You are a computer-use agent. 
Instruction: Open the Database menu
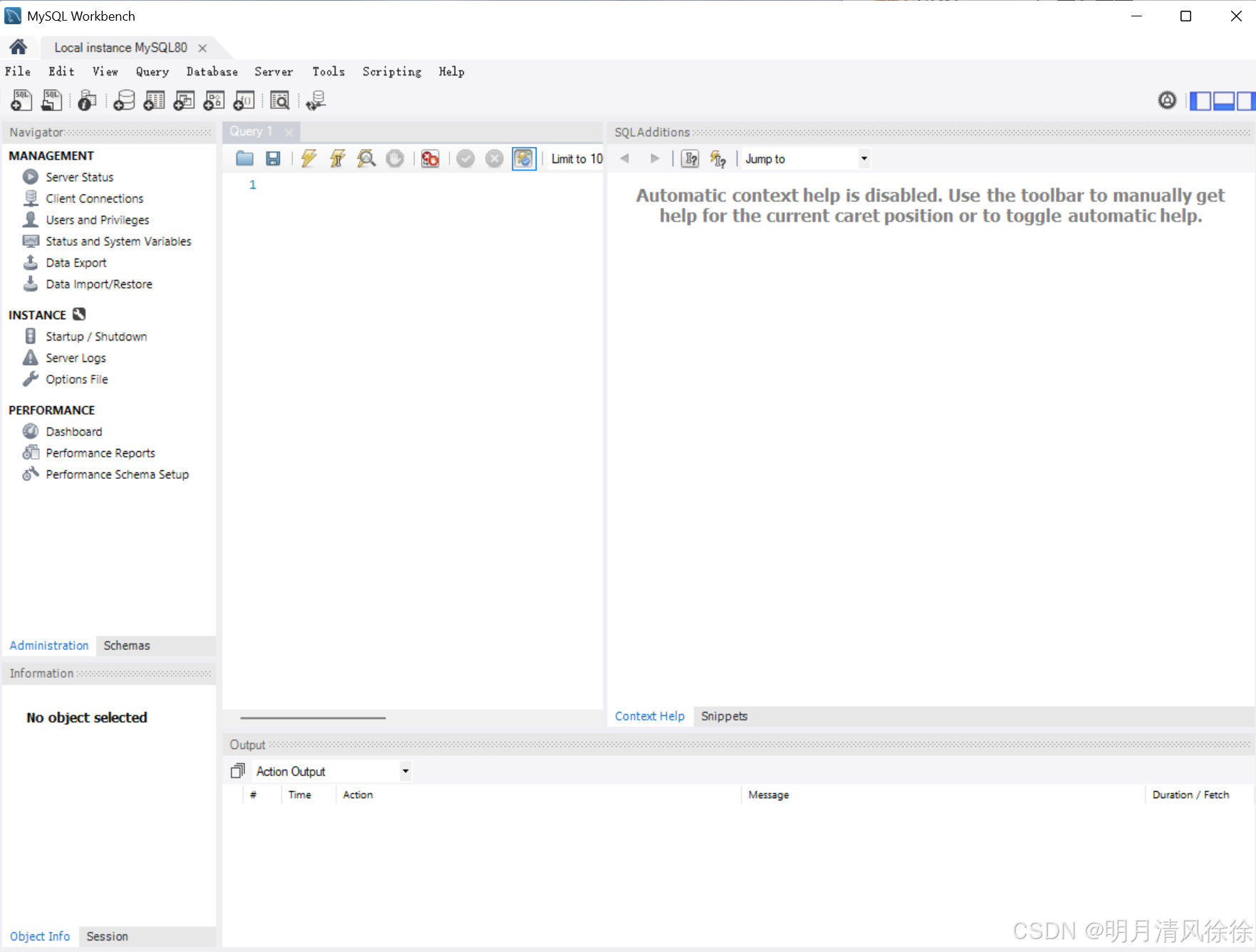(212, 71)
